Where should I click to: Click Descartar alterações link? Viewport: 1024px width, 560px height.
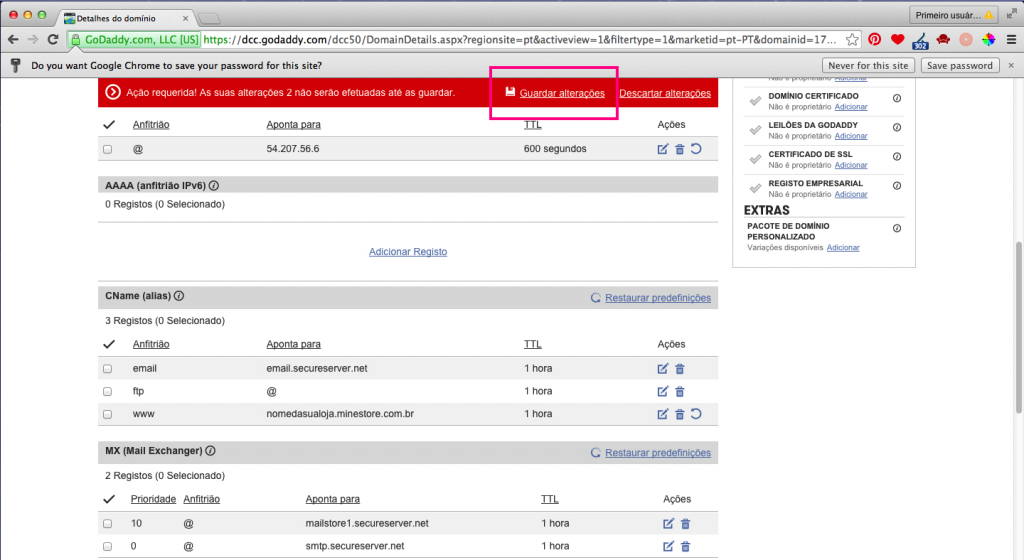[x=665, y=93]
